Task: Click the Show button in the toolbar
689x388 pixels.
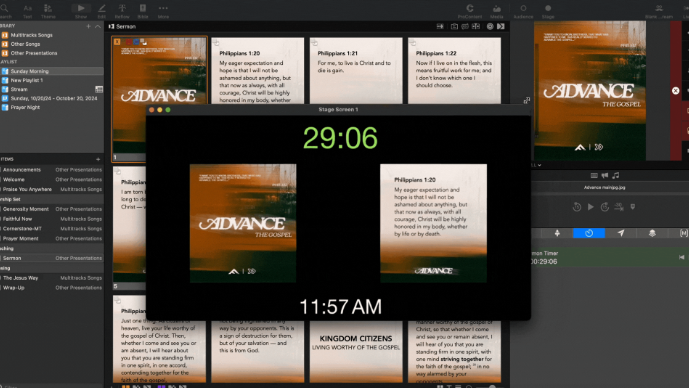Action: [x=81, y=11]
